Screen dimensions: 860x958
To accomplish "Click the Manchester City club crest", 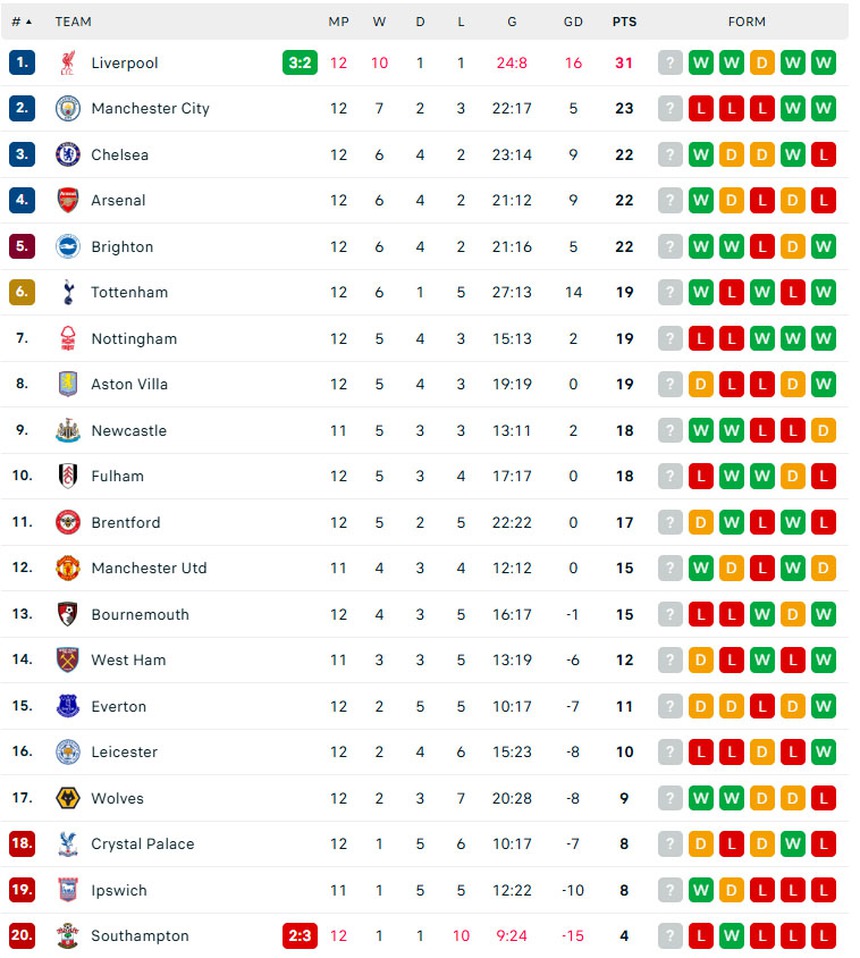I will click(67, 109).
